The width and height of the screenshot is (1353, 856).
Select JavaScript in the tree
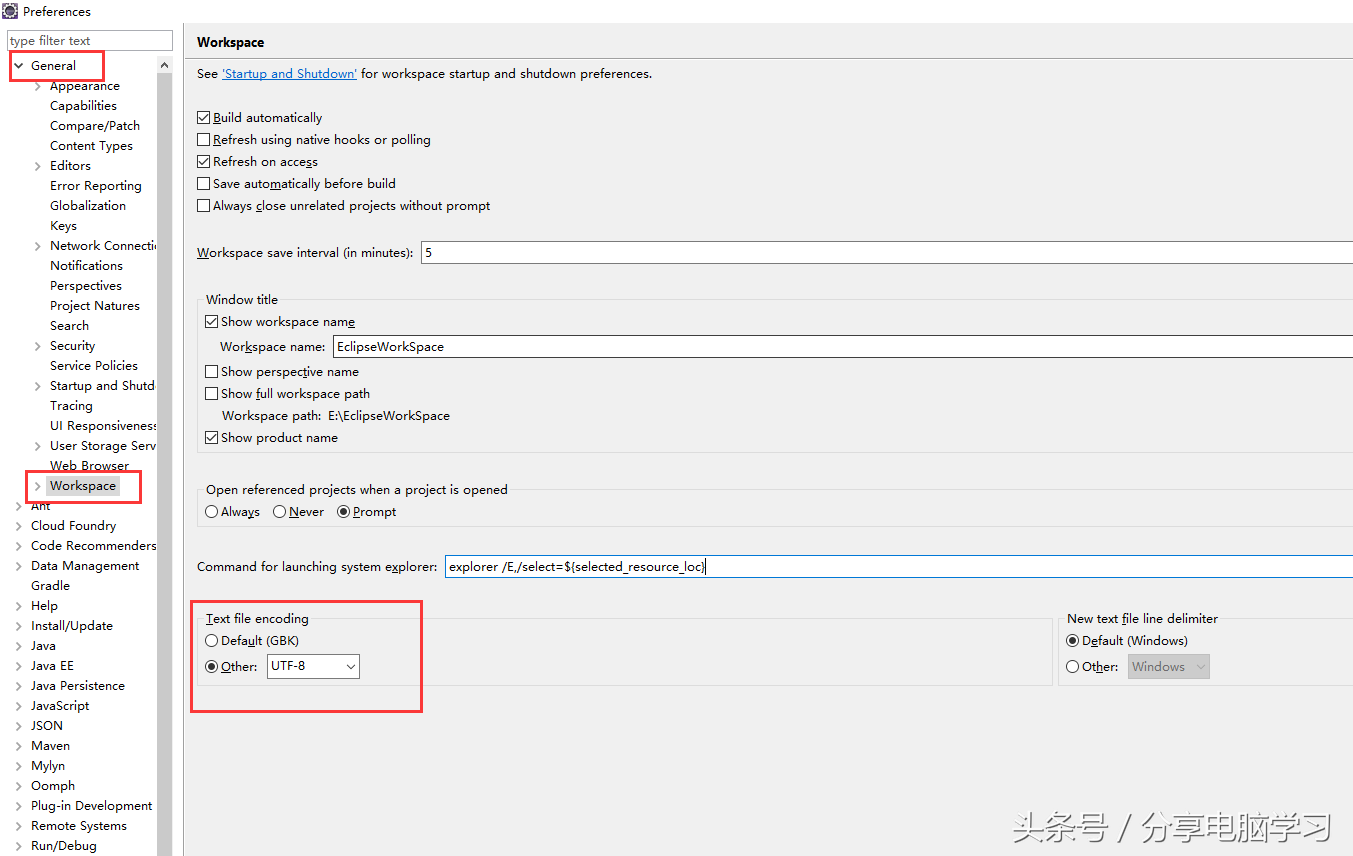(x=60, y=706)
